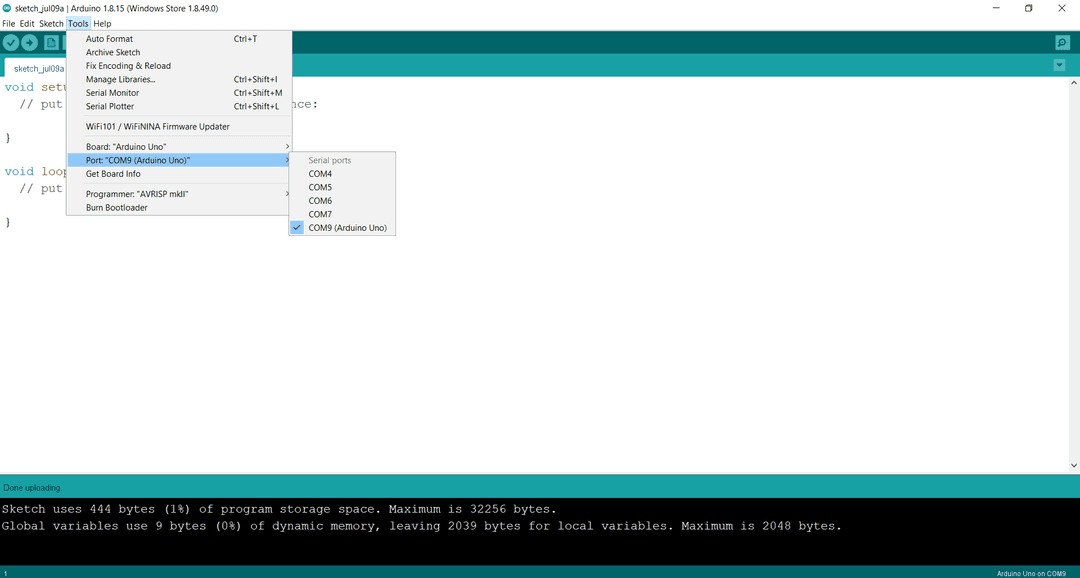Image resolution: width=1080 pixels, height=578 pixels.
Task: Expand Programmer: "AVRISP mkII" submenu
Action: 179,194
